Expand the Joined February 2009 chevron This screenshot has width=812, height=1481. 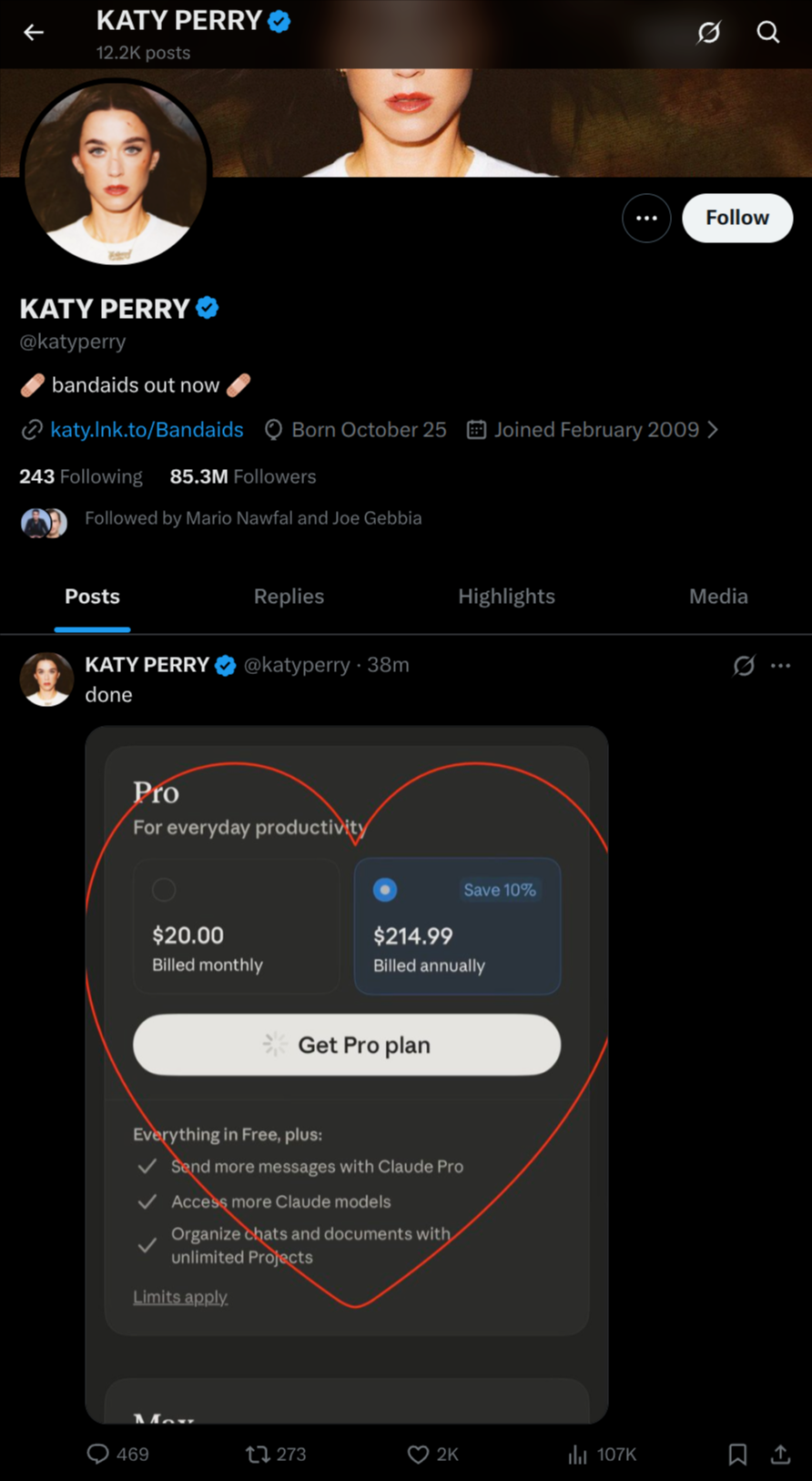(x=713, y=430)
